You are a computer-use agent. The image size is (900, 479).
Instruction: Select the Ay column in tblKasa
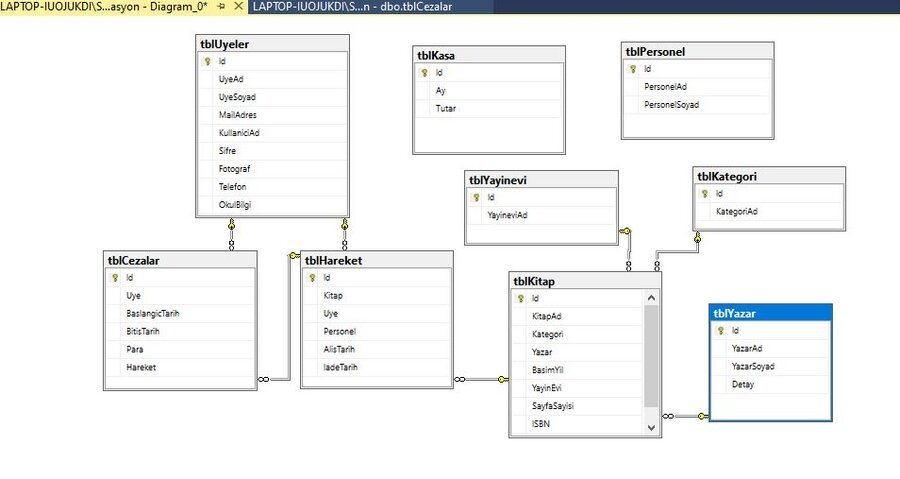pos(489,91)
